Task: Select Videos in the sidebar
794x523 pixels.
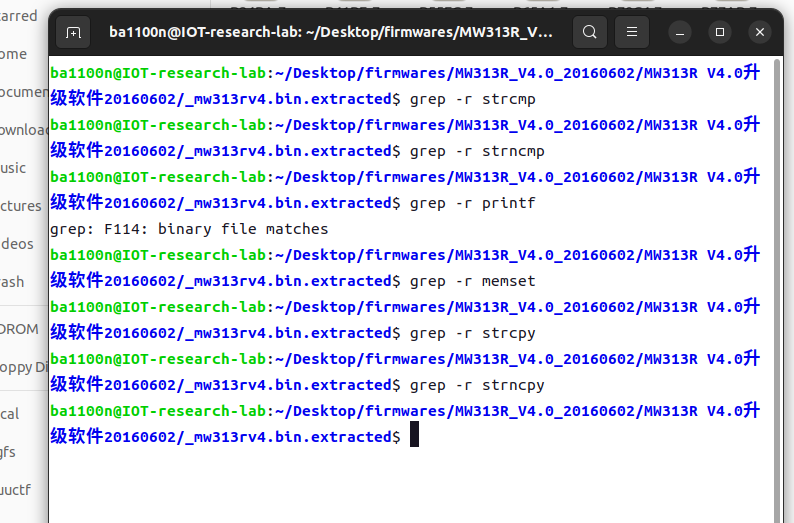Action: 17,244
